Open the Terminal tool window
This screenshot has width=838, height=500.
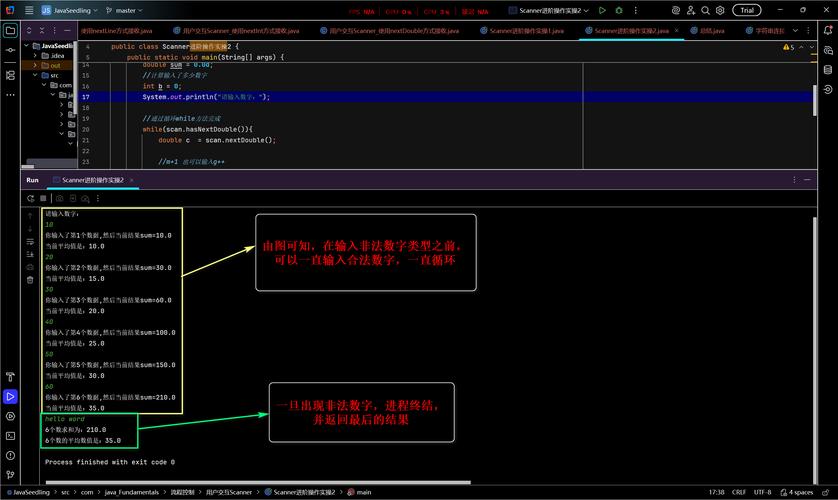[x=10, y=436]
